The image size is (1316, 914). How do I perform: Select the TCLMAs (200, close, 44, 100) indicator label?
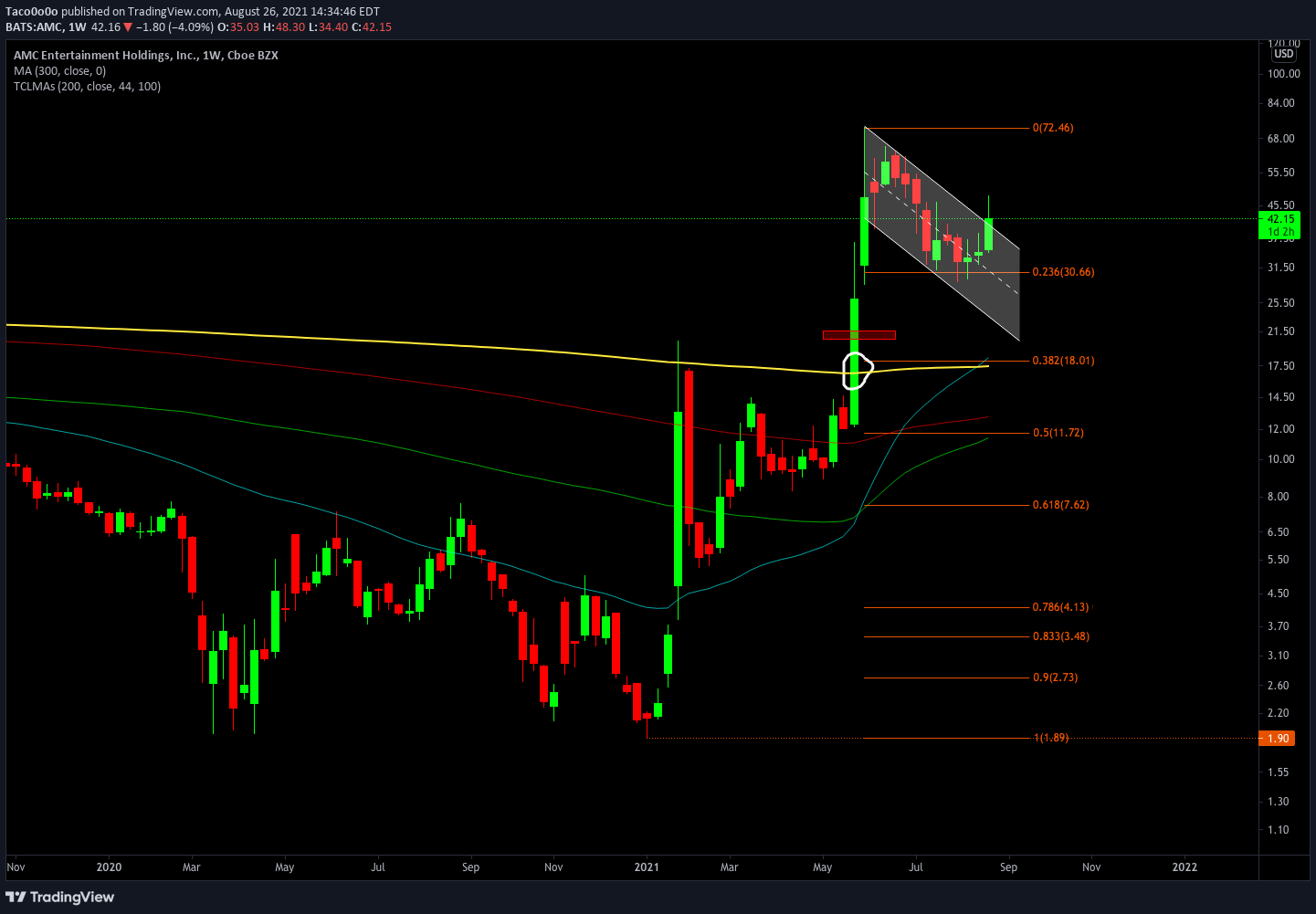pos(87,87)
